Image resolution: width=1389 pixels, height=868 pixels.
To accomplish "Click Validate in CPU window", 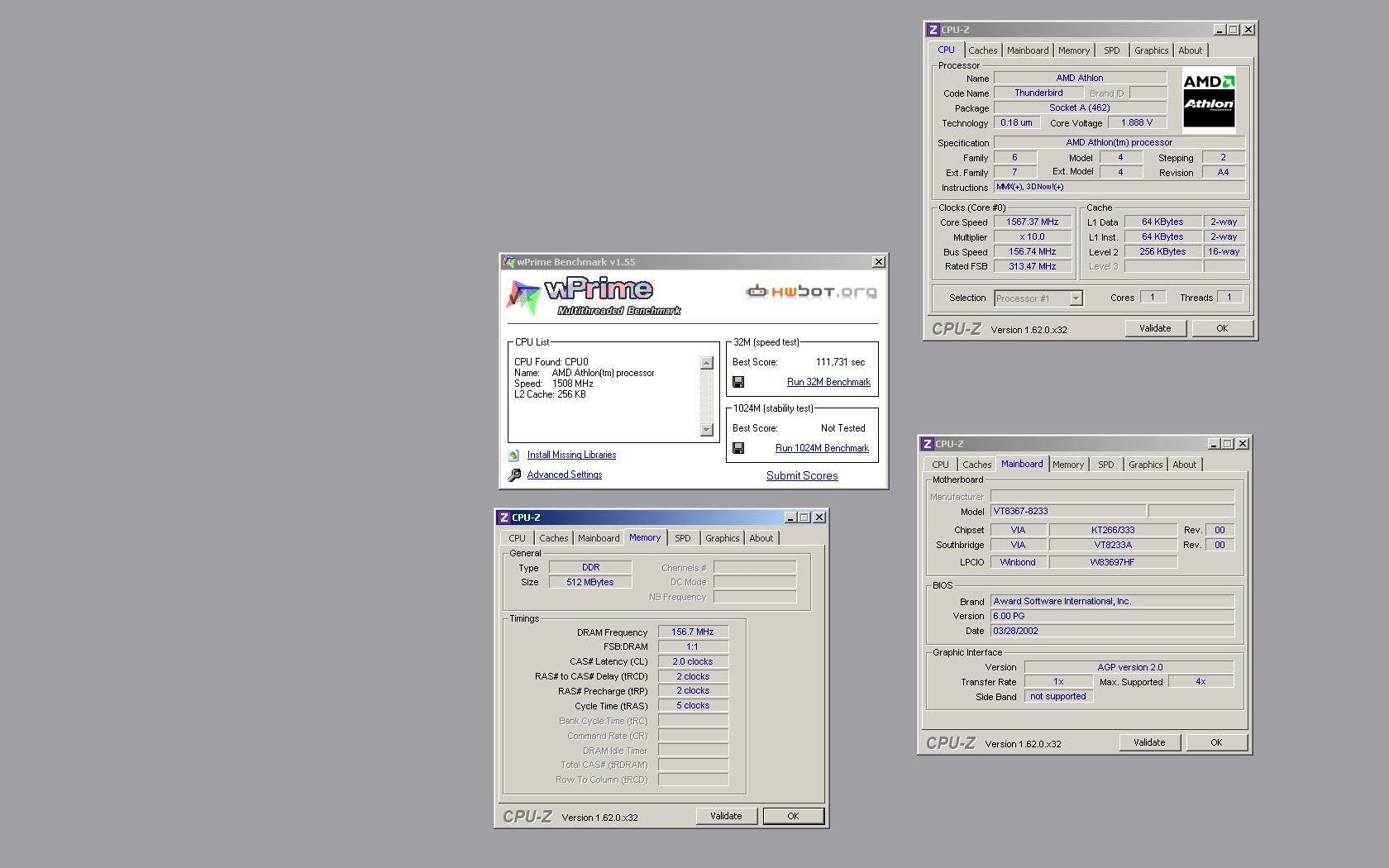I will [1155, 328].
